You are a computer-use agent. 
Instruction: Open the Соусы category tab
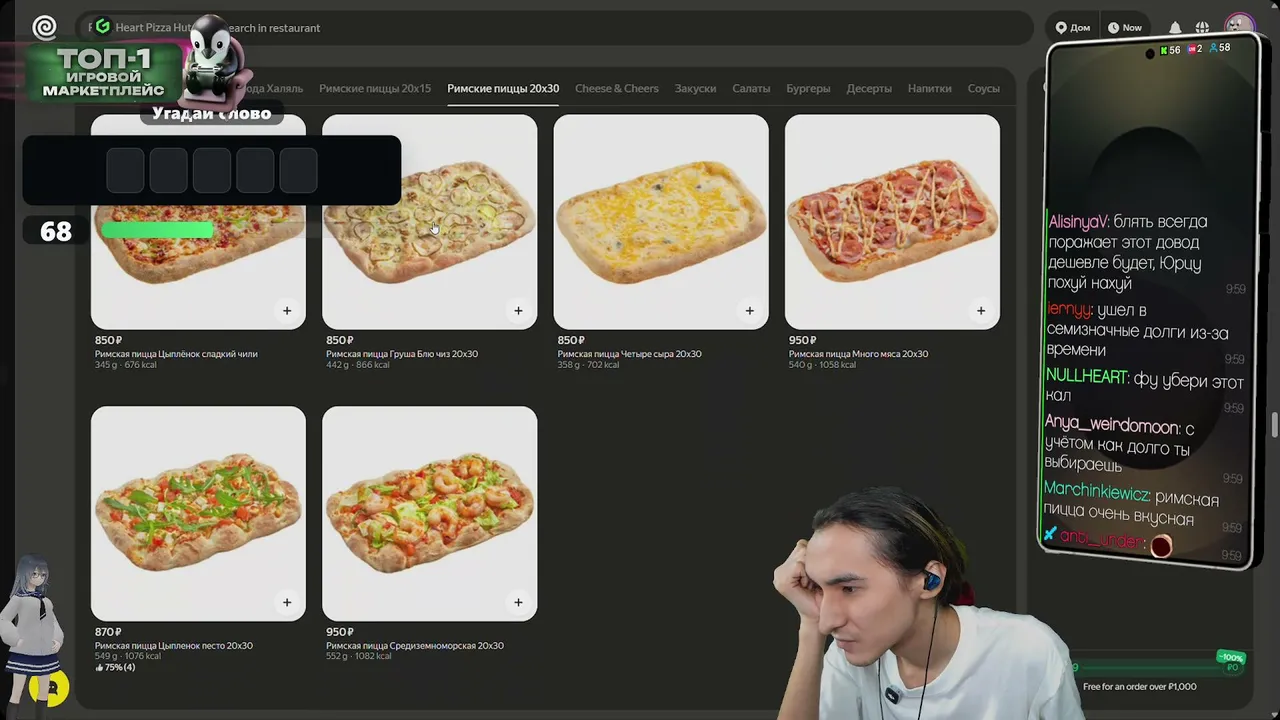pos(984,88)
